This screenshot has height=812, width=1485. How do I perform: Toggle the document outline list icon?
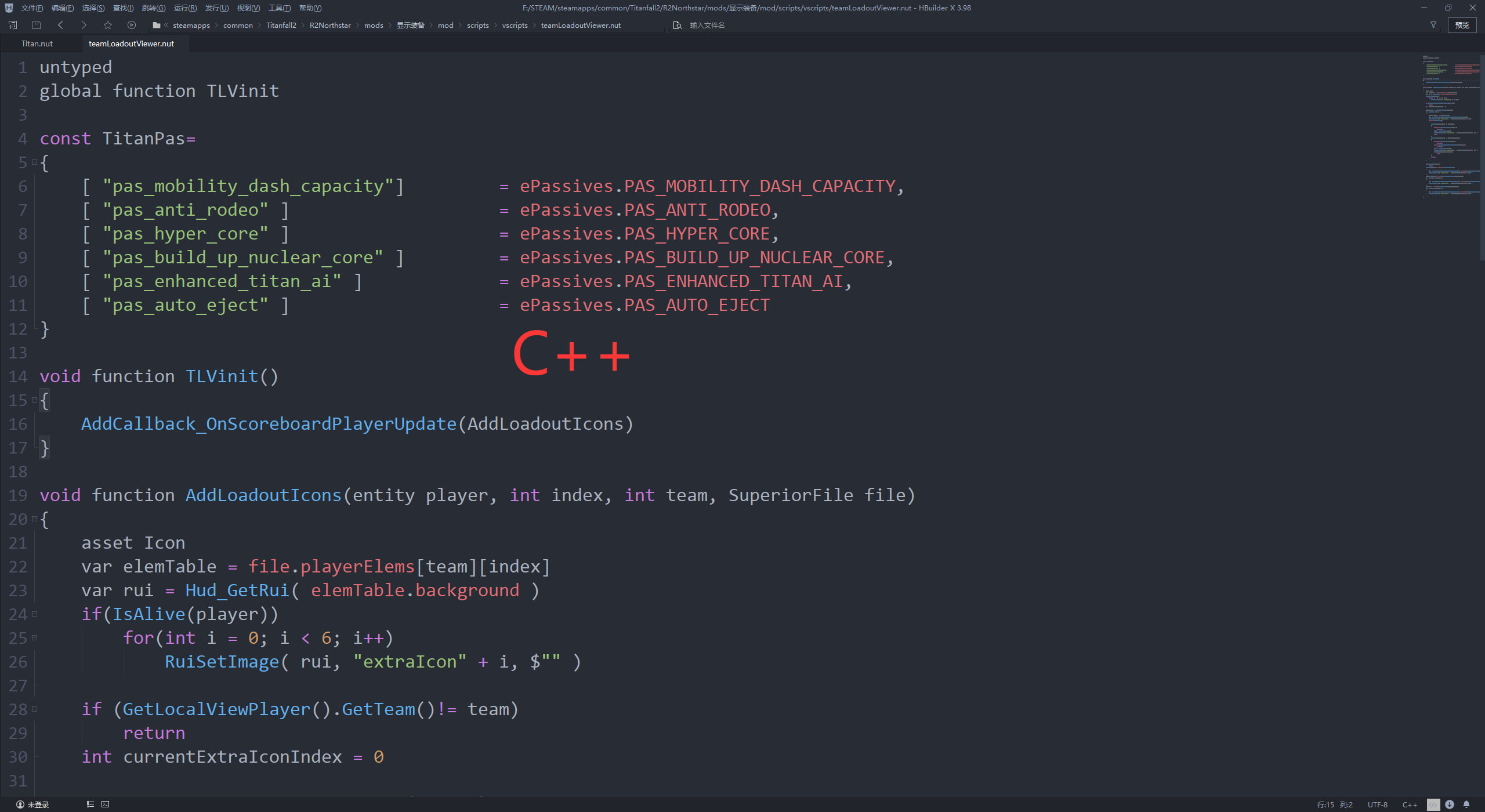[x=90, y=804]
